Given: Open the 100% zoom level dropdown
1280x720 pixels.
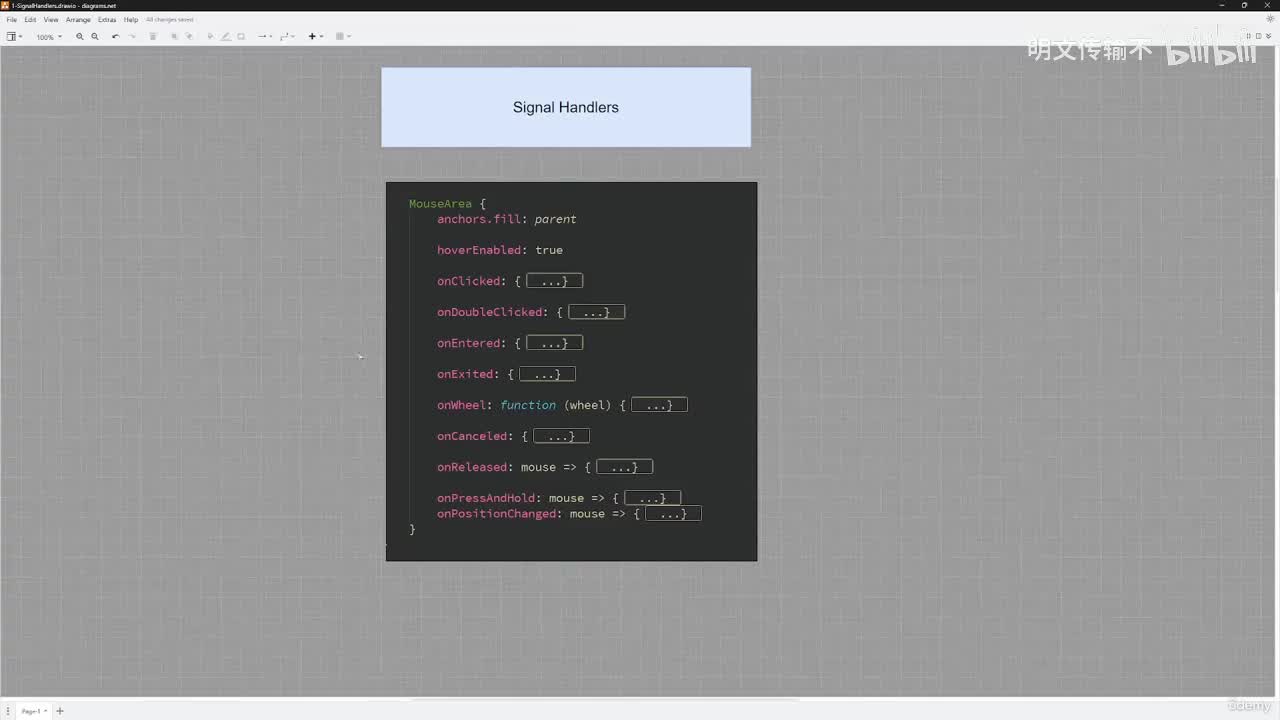Looking at the screenshot, I should coord(49,37).
